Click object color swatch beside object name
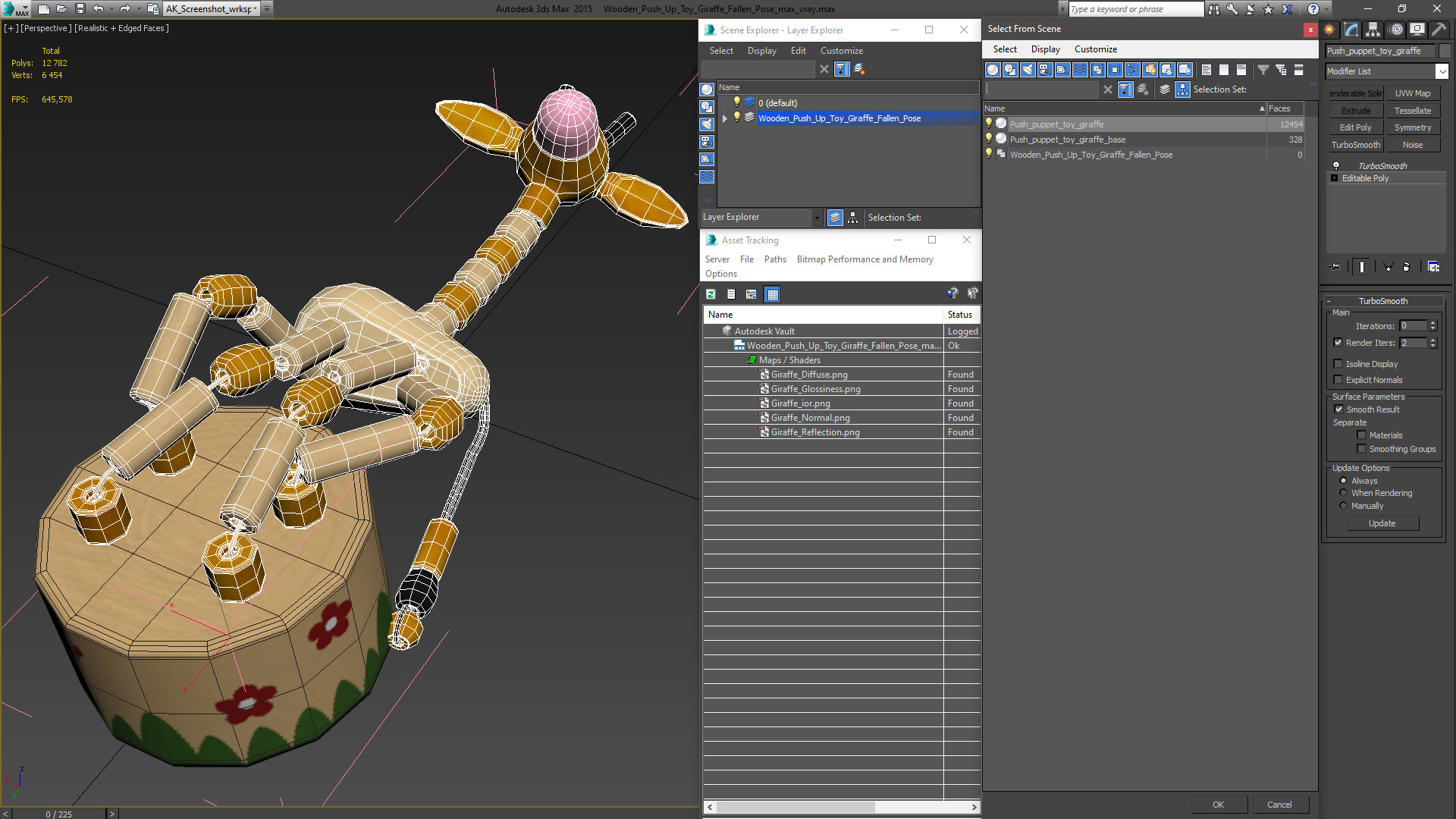The height and width of the screenshot is (819, 1456). pos(1445,51)
